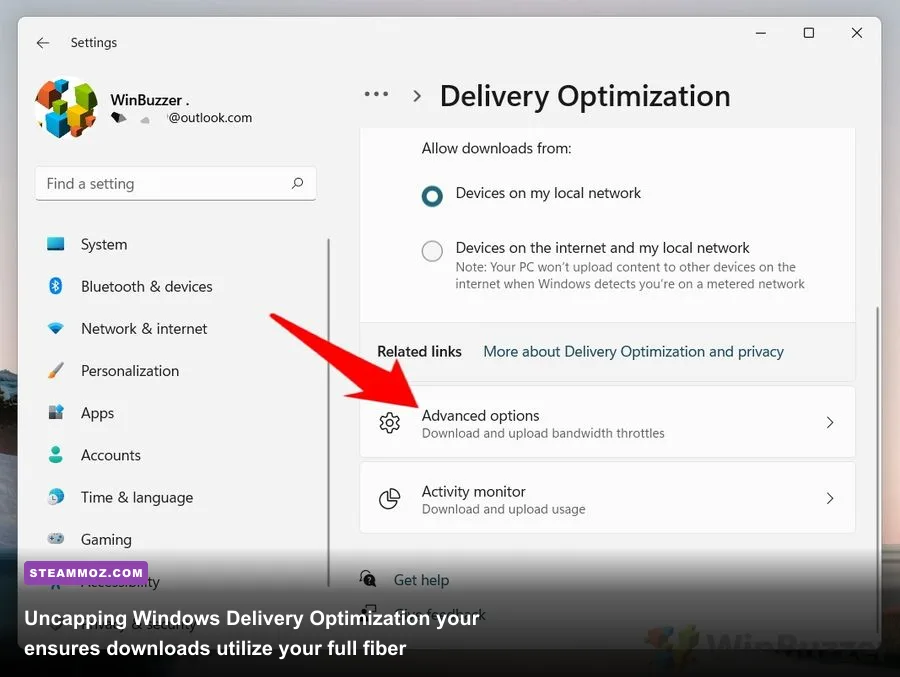The width and height of the screenshot is (900, 677).
Task: Open the Activity monitor row
Action: click(x=607, y=498)
